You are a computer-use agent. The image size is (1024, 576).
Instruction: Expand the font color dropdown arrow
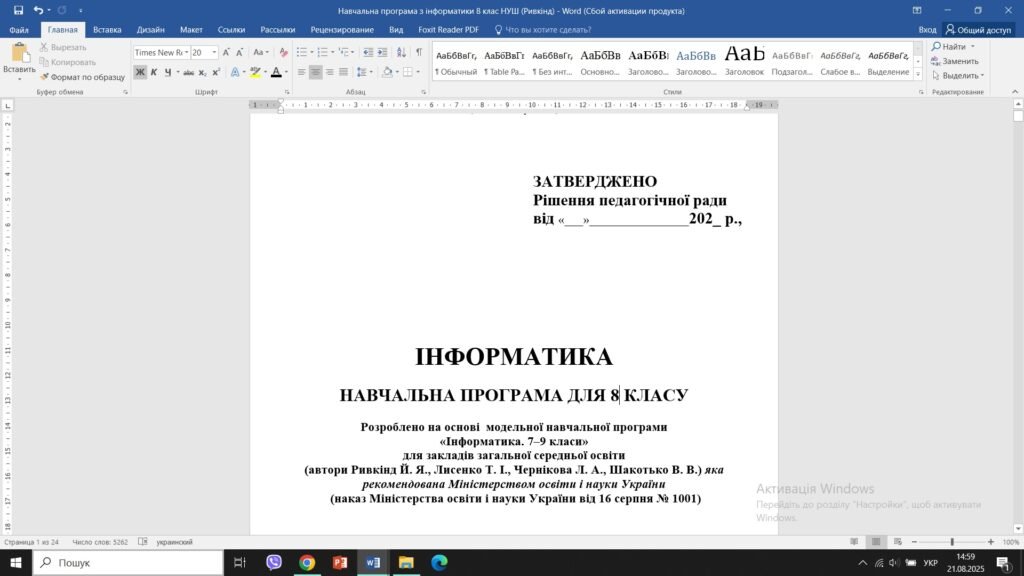click(x=288, y=71)
